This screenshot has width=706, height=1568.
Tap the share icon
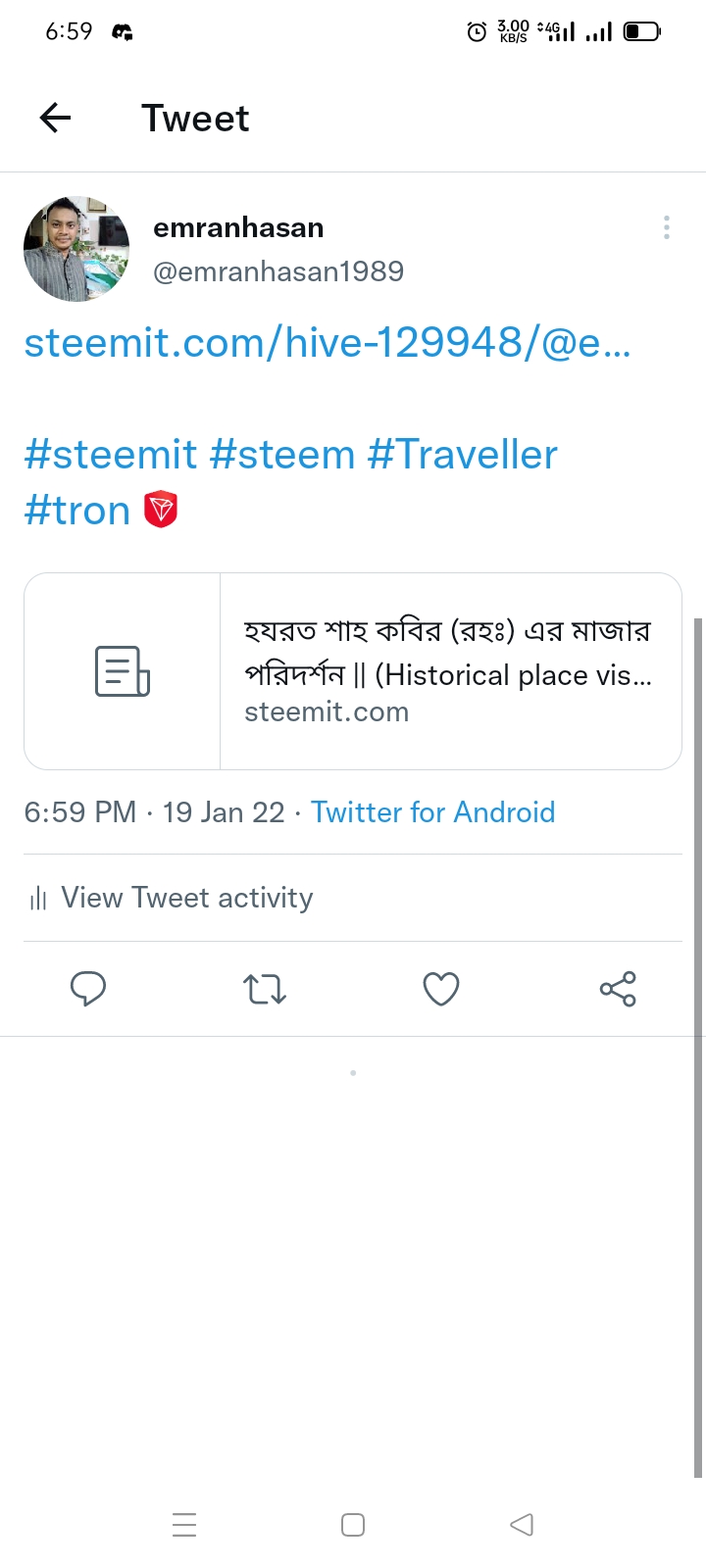618,989
